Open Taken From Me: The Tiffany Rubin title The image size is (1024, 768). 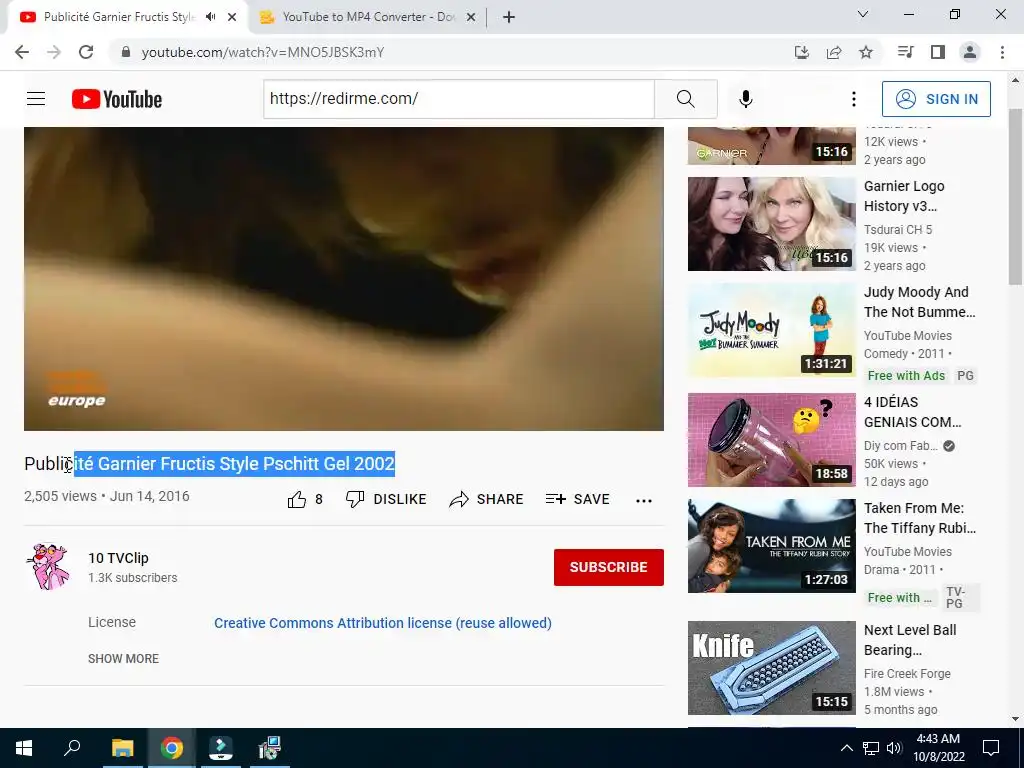tap(920, 518)
